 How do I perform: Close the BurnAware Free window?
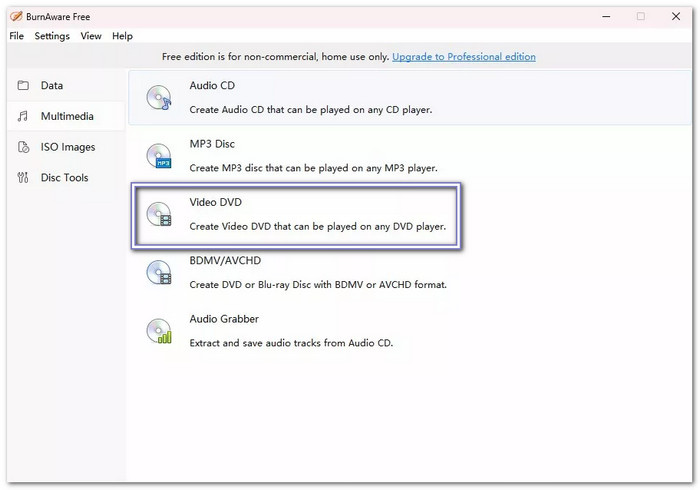point(676,17)
